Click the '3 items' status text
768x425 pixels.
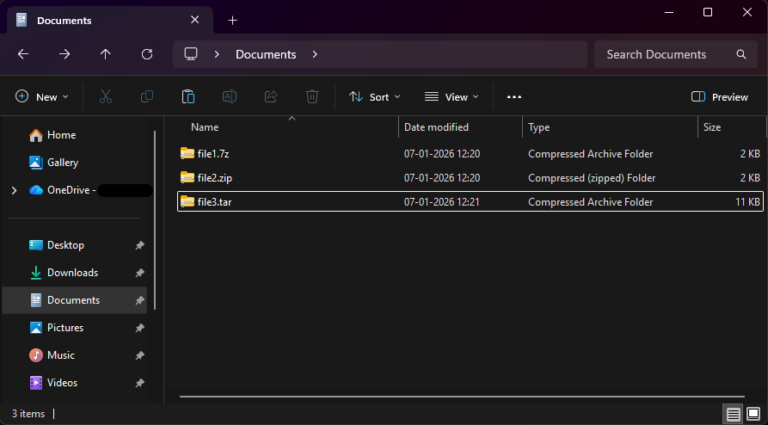coord(28,414)
